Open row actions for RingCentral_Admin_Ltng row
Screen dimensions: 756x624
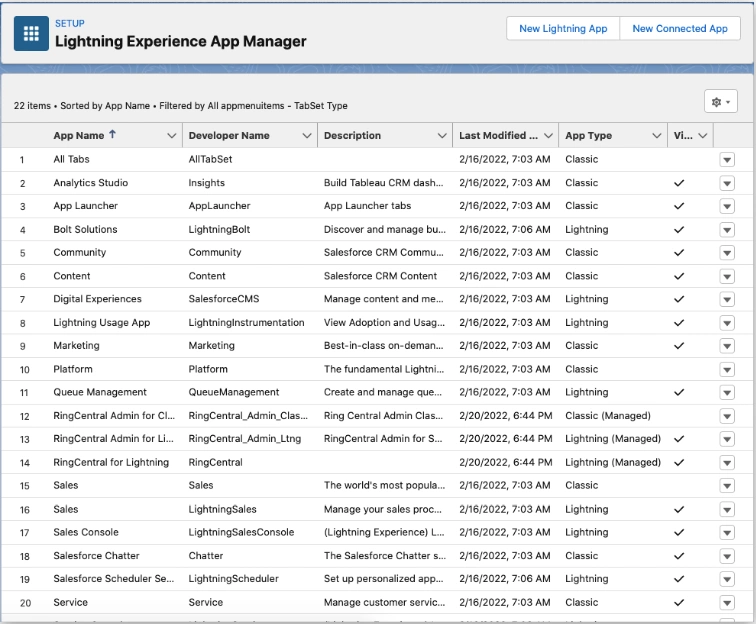[x=727, y=439]
